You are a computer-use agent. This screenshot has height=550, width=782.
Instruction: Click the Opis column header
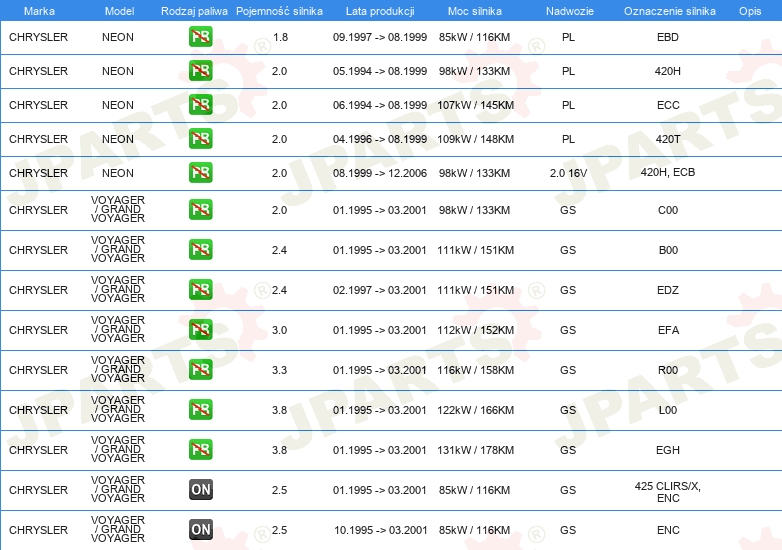click(749, 10)
